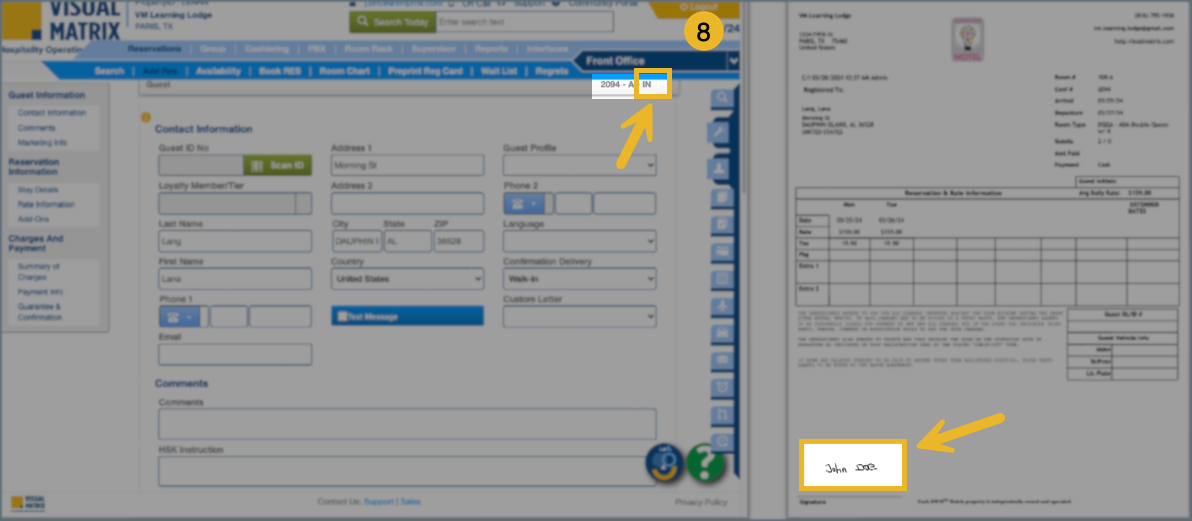Open Stay Details in left panel
The width and height of the screenshot is (1192, 521).
(x=38, y=189)
